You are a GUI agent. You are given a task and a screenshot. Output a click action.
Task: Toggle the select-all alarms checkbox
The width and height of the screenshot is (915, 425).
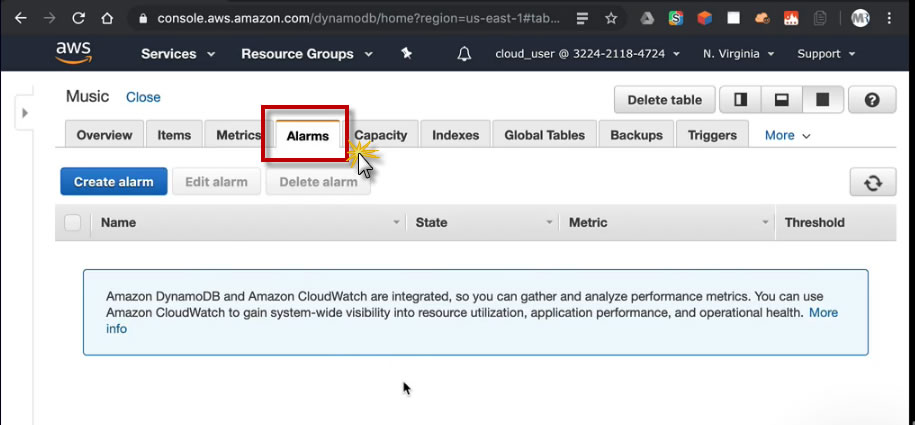pos(73,223)
